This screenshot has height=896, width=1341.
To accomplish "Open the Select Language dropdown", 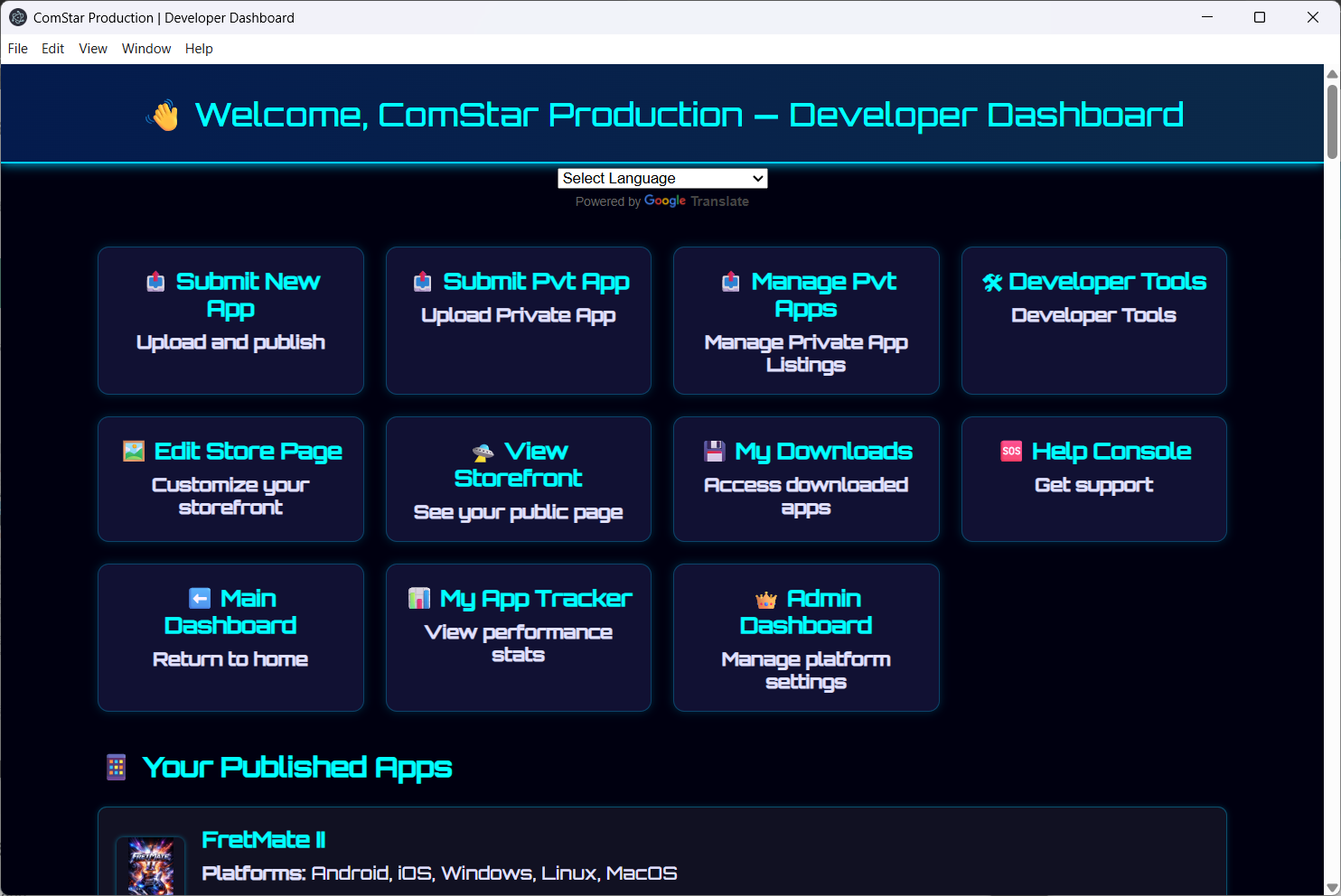I will coord(662,178).
